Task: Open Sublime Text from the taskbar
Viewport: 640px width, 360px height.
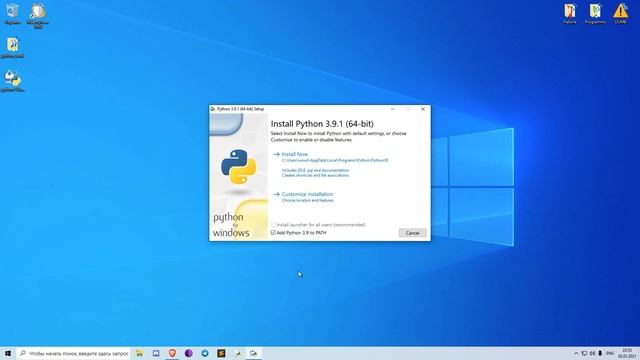Action: [x=221, y=353]
